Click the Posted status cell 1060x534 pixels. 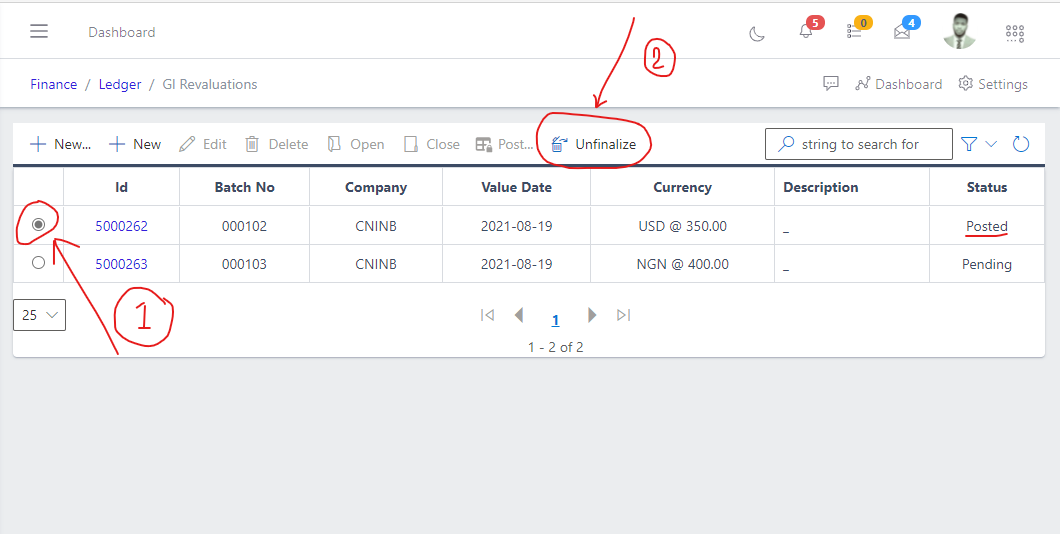point(987,226)
